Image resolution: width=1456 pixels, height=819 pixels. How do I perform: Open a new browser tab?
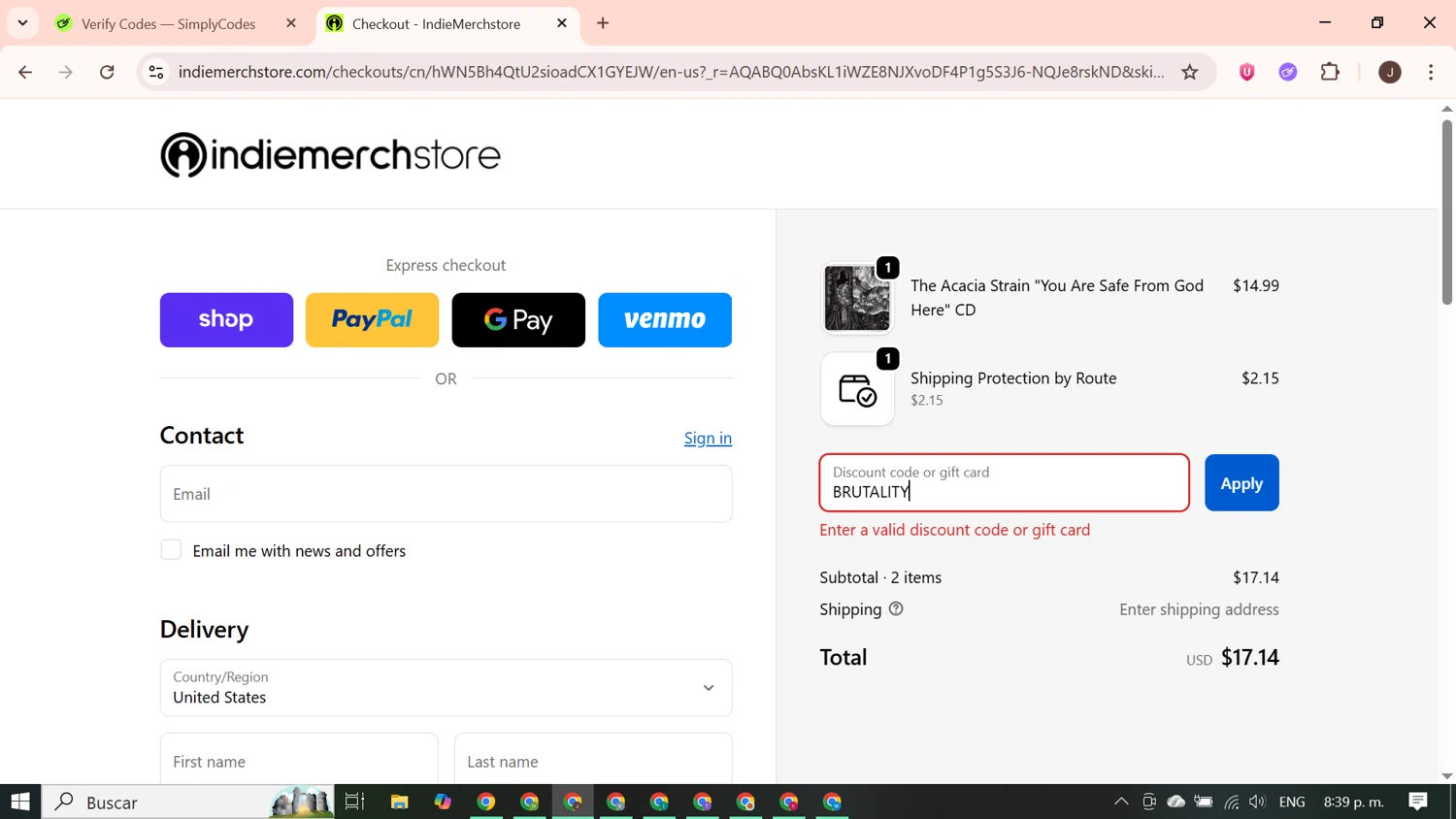click(603, 23)
